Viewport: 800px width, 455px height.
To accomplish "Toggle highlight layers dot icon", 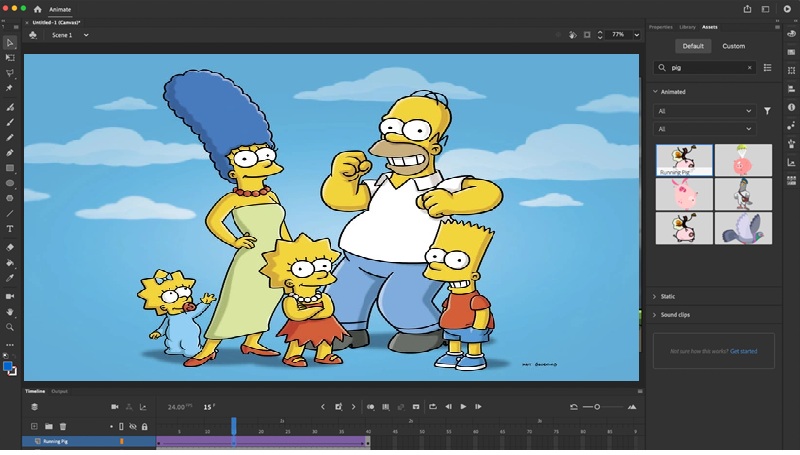I will point(111,426).
